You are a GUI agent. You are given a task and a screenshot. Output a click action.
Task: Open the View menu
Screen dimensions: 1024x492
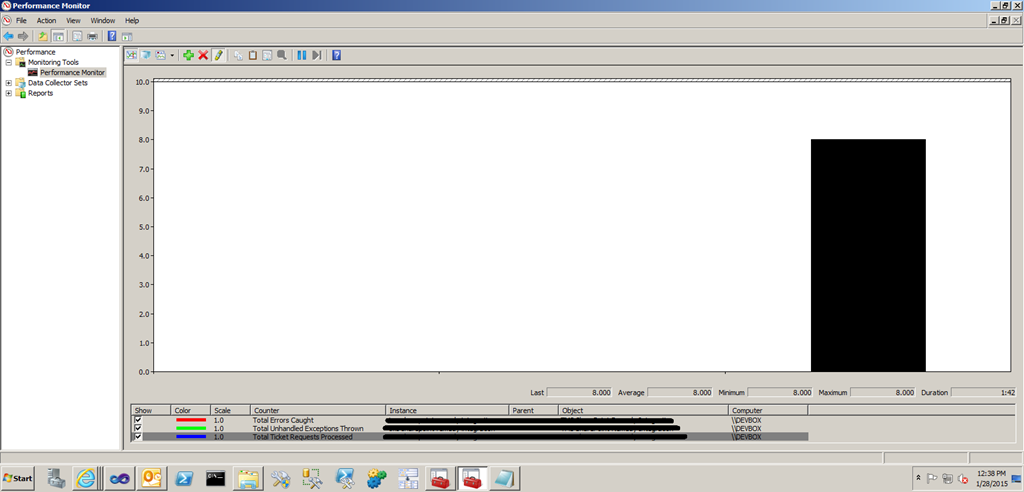[x=73, y=20]
